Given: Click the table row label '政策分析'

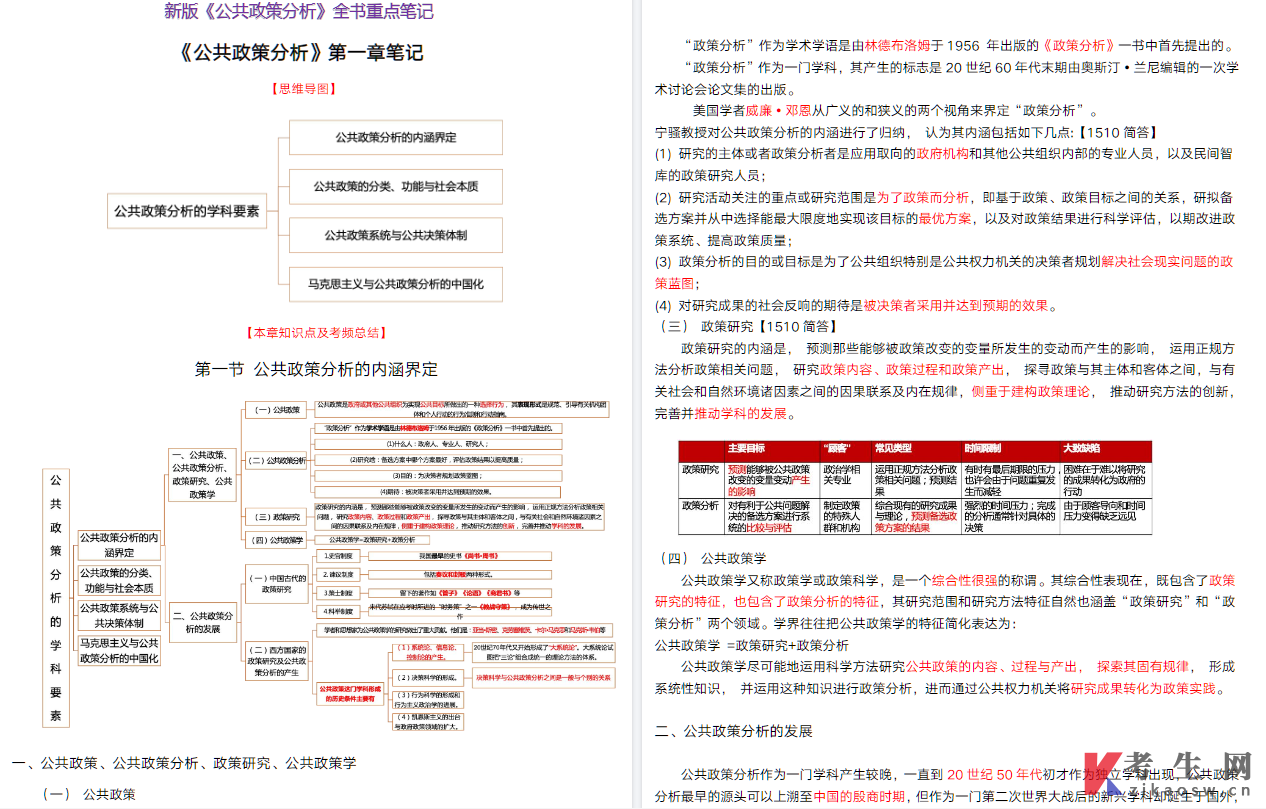Looking at the screenshot, I should click(700, 505).
